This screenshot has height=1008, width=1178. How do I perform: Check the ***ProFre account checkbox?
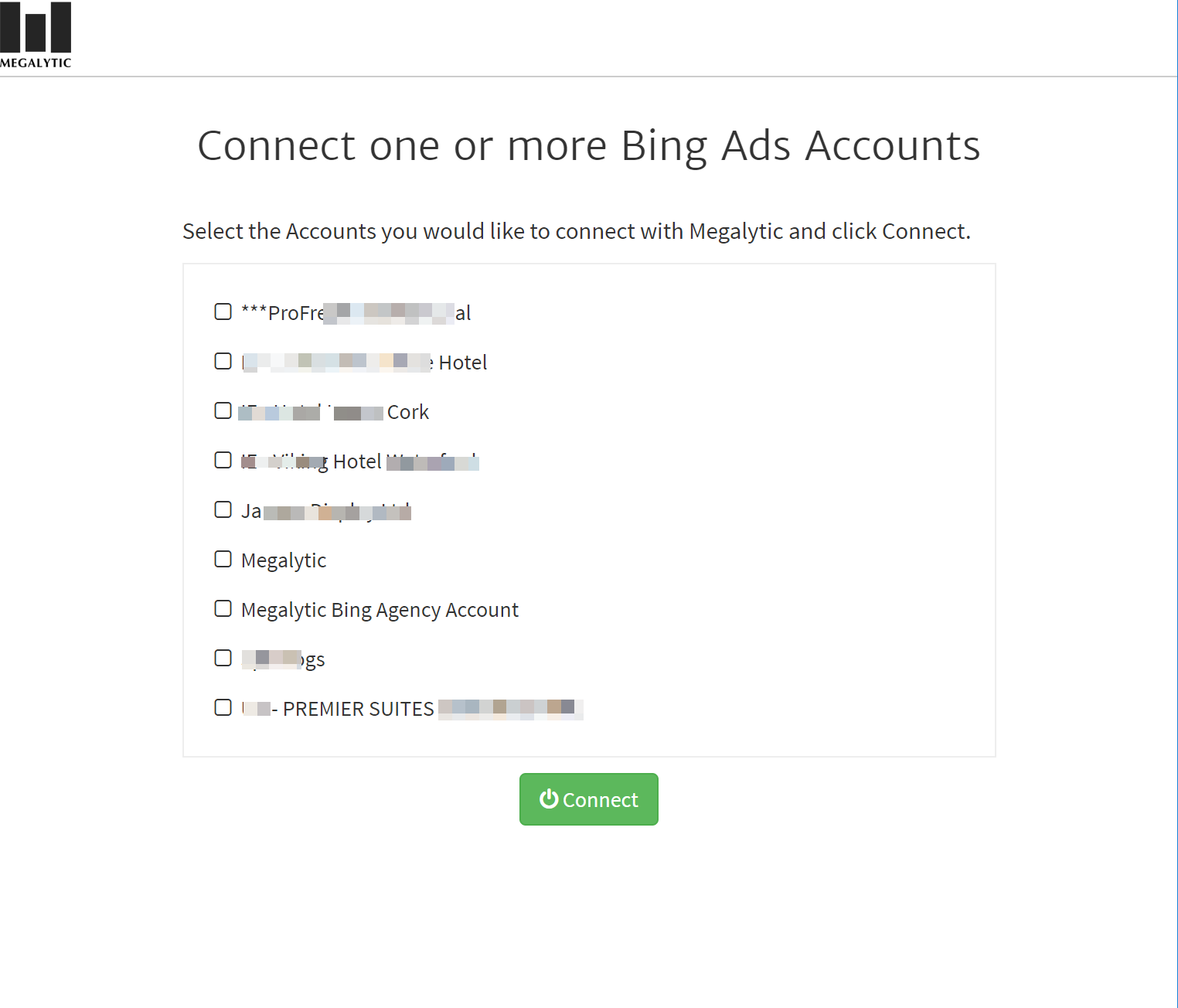(223, 312)
